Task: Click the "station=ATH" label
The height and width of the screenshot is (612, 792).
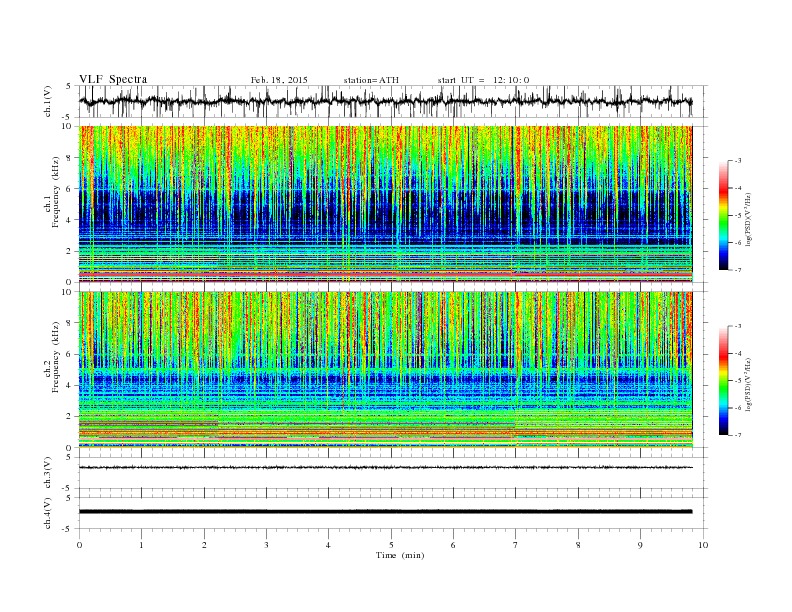Action: [x=371, y=80]
